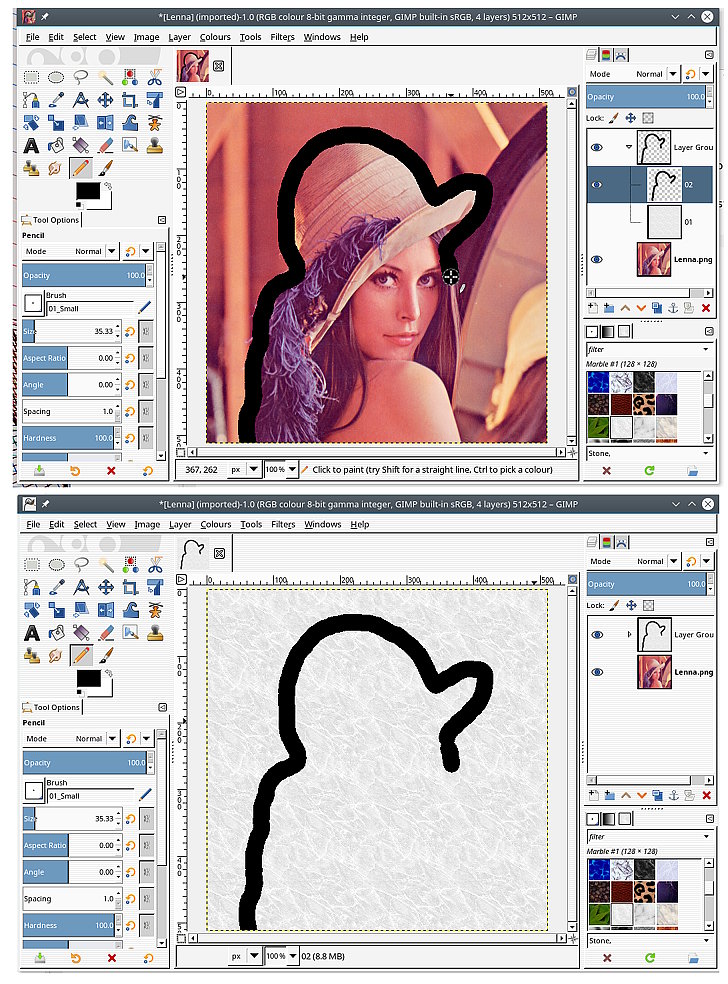Click black foreground colour swatch in top window

pyautogui.click(x=88, y=191)
